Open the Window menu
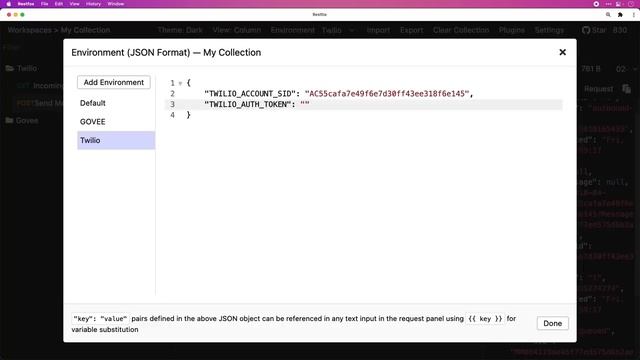This screenshot has height=360, width=640. tap(116, 4)
